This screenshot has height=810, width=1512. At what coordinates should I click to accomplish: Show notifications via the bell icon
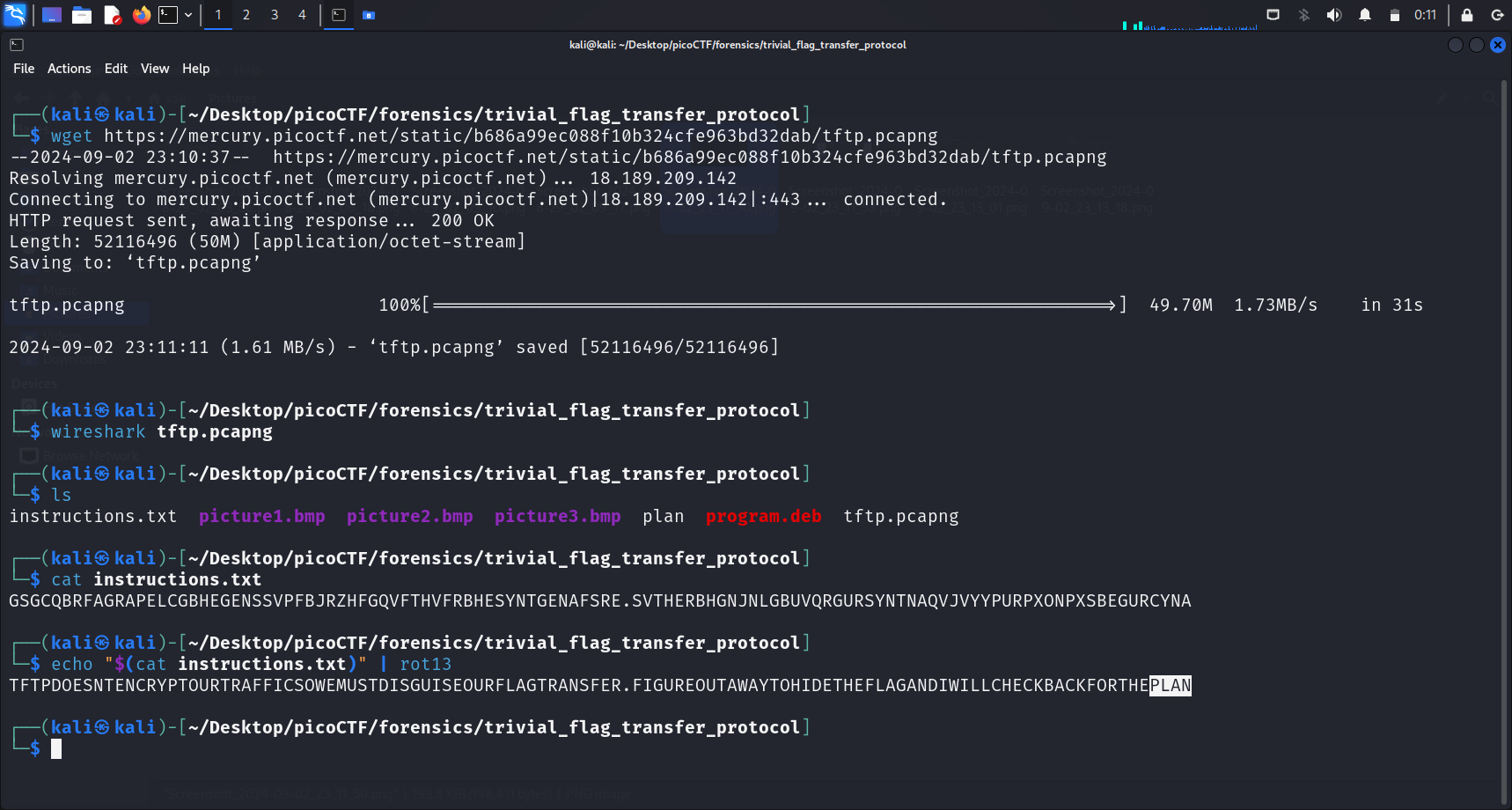[1365, 15]
